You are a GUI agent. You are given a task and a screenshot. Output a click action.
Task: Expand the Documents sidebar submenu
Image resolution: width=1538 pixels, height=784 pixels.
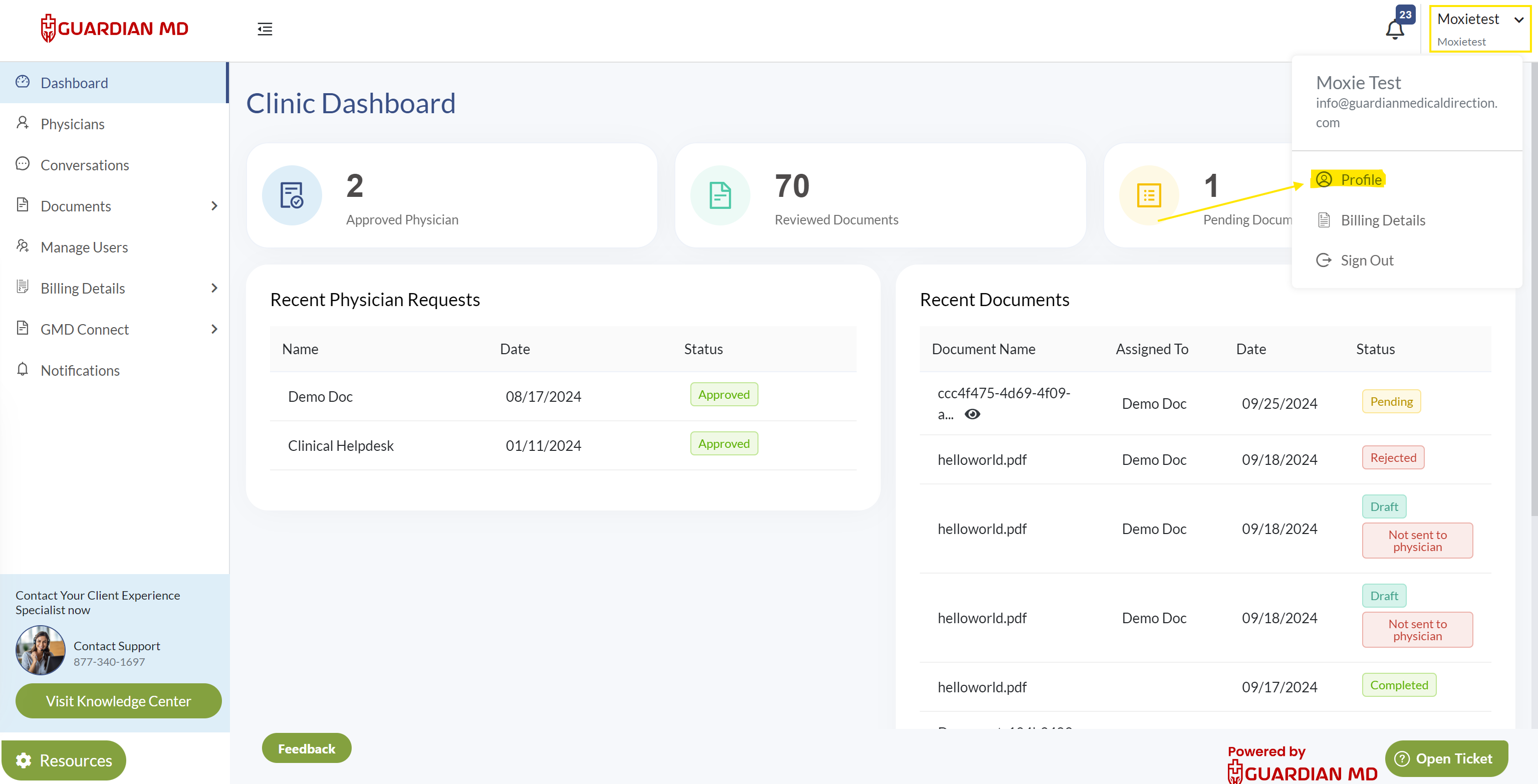[214, 206]
